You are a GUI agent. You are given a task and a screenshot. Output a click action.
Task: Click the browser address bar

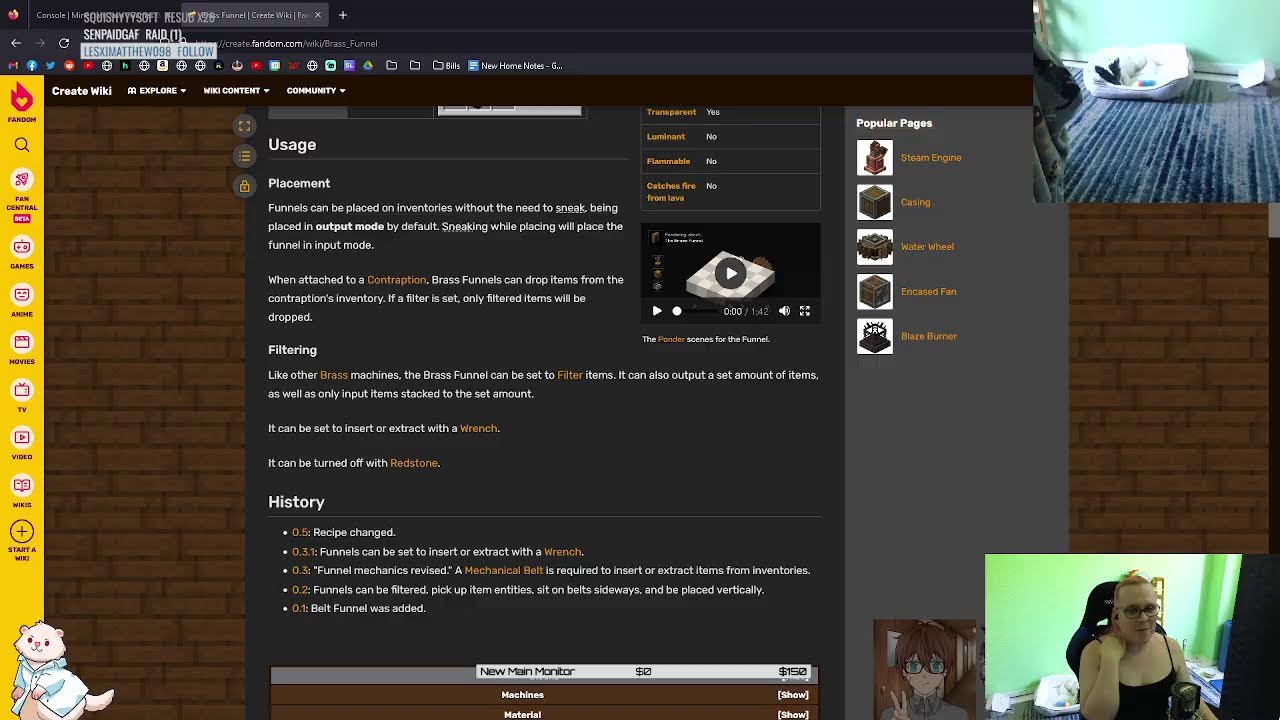(x=600, y=43)
